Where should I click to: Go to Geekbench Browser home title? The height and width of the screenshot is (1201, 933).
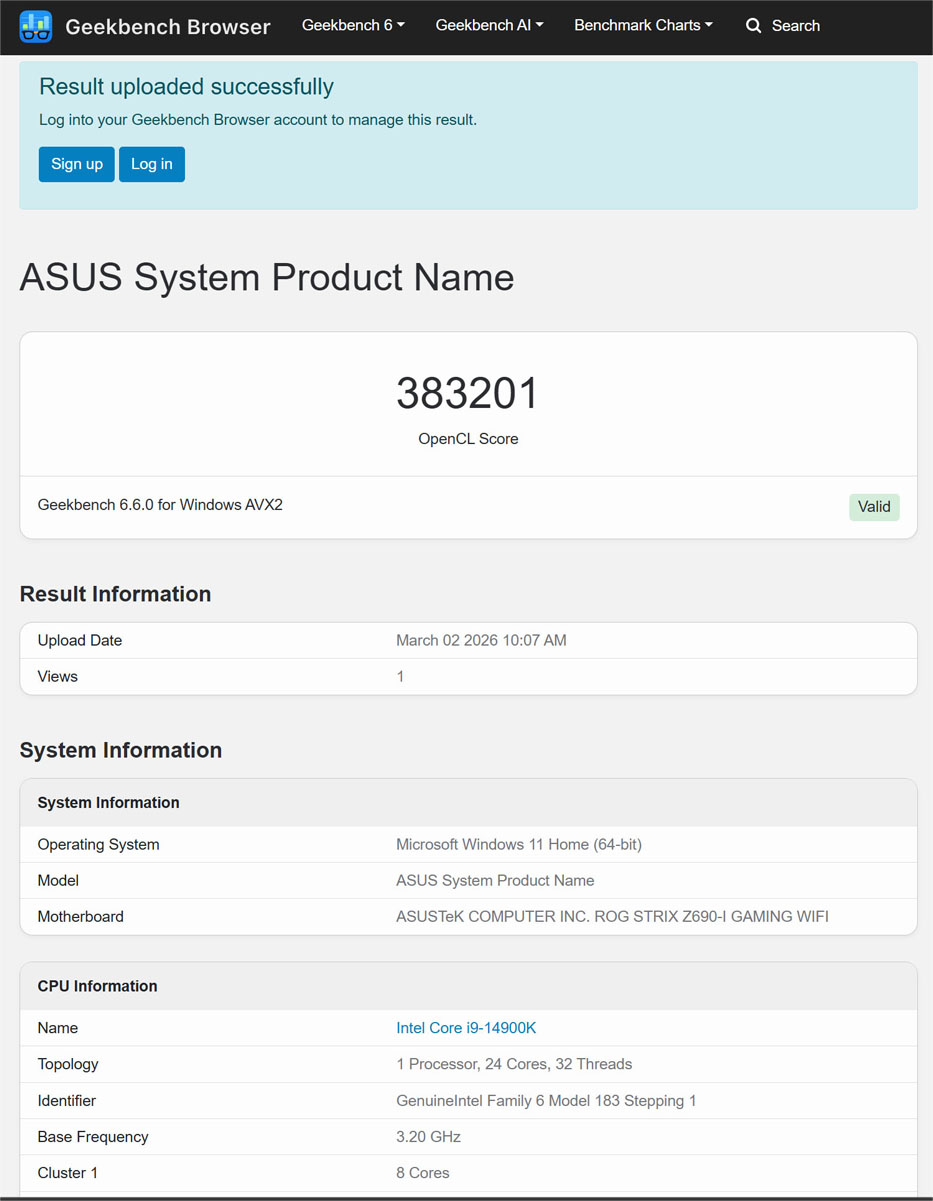click(167, 27)
